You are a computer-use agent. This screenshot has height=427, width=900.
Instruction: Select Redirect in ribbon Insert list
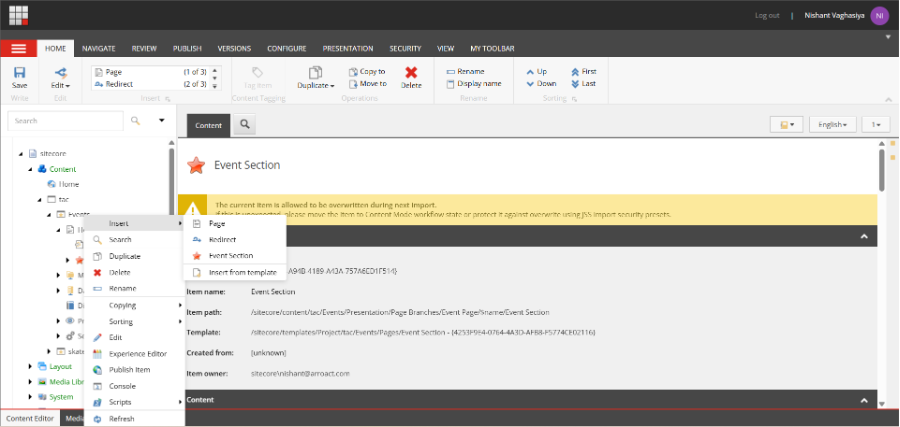150,84
